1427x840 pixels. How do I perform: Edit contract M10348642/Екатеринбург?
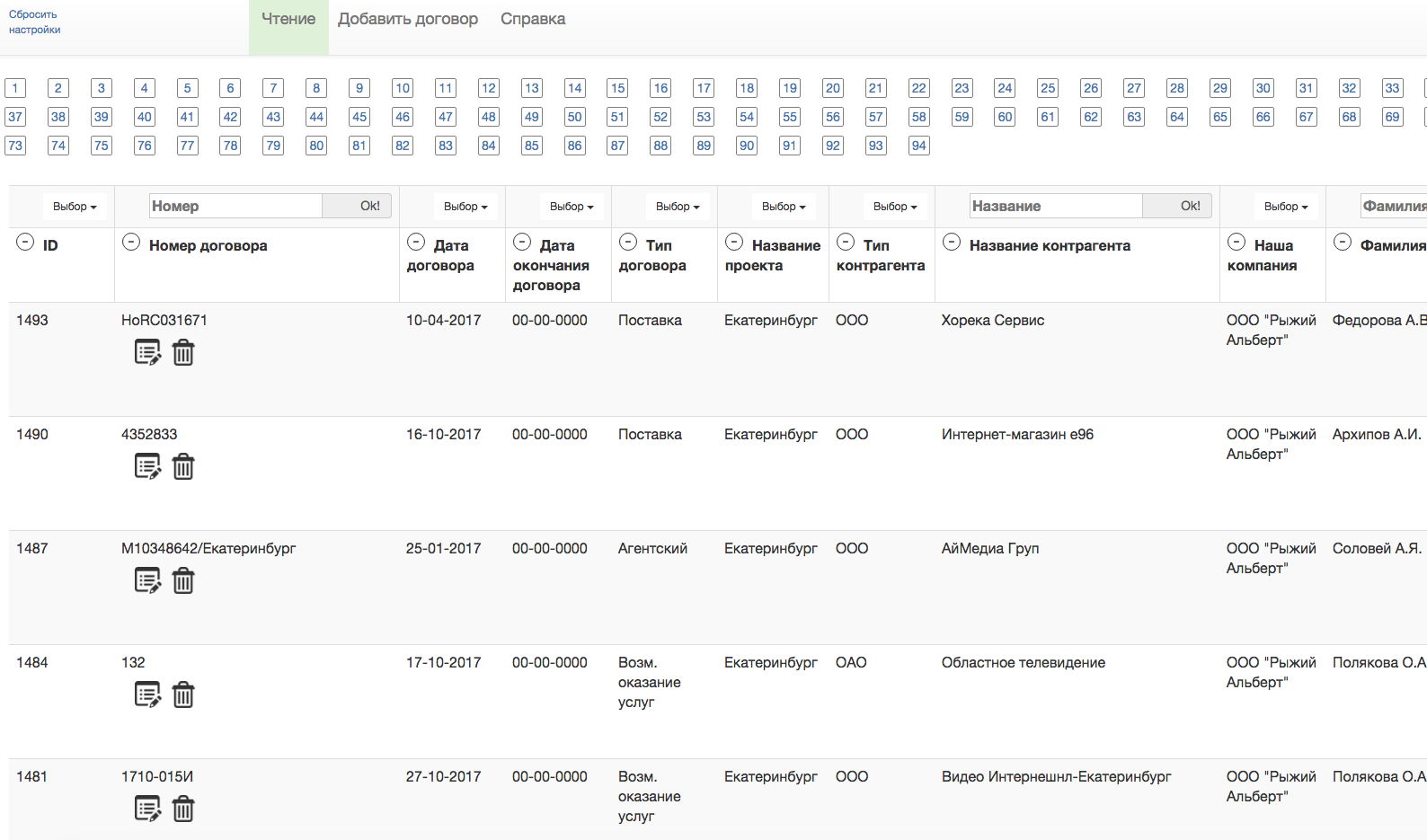[x=147, y=580]
